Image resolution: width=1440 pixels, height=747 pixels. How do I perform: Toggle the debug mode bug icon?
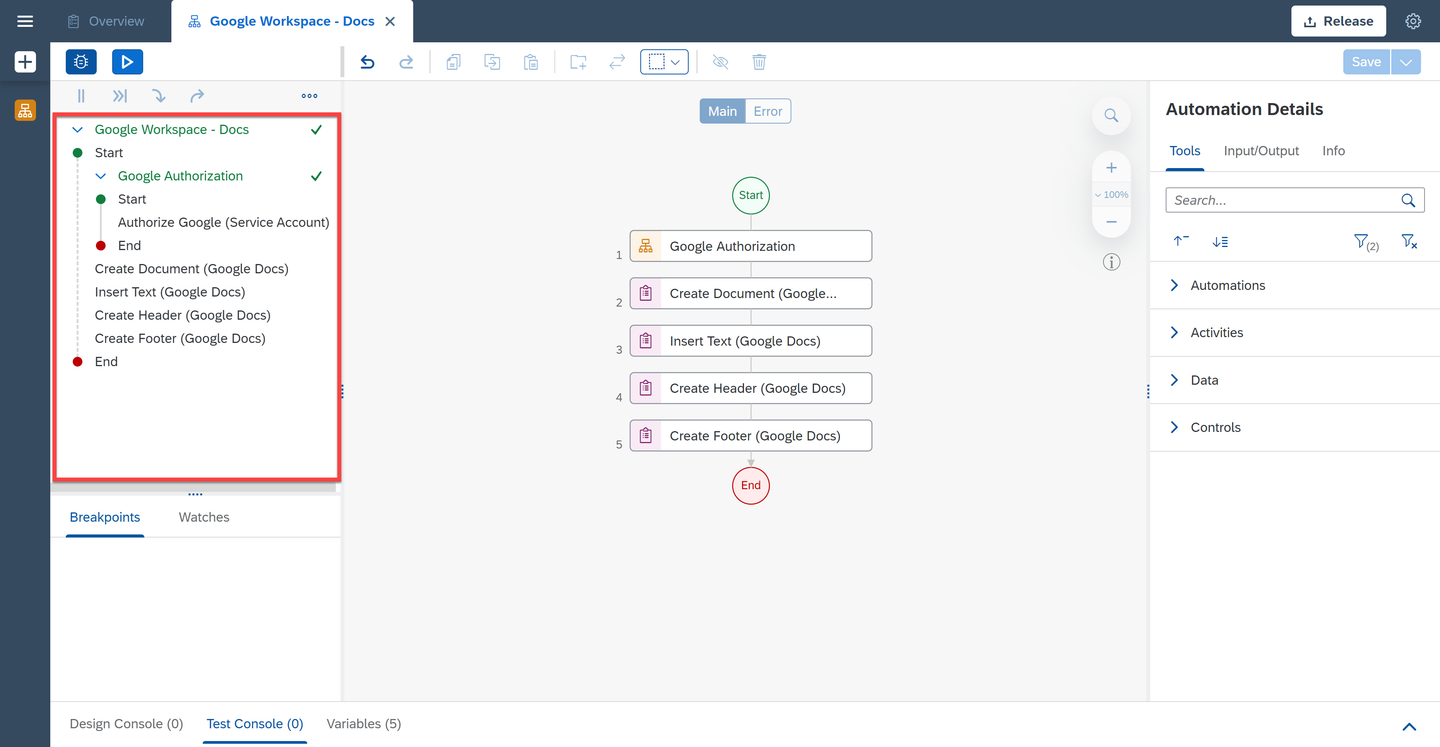81,62
